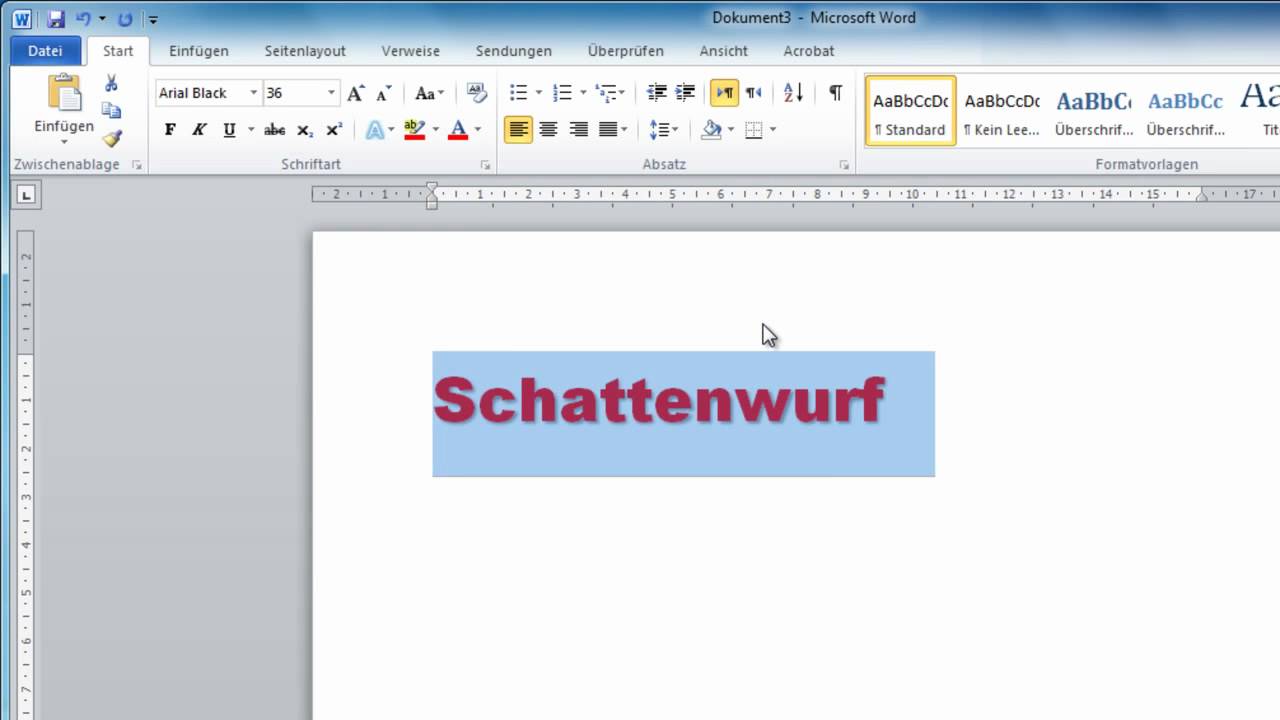
Task: Undo the last action
Action: pyautogui.click(x=83, y=18)
